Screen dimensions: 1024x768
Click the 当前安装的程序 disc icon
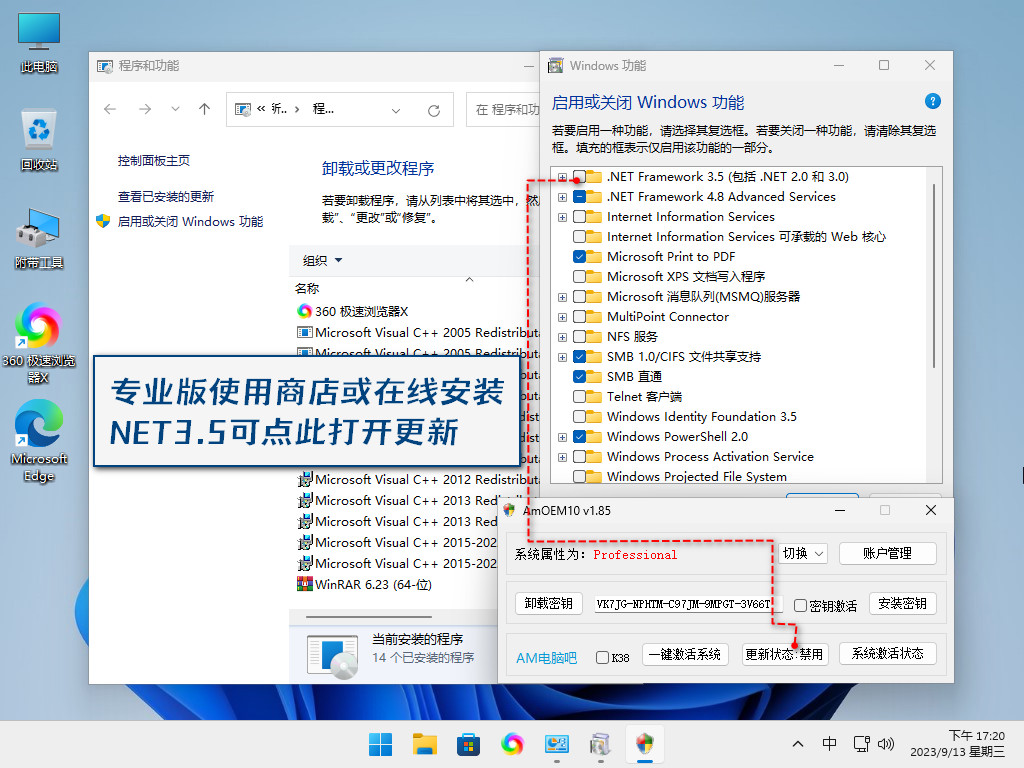tap(333, 656)
